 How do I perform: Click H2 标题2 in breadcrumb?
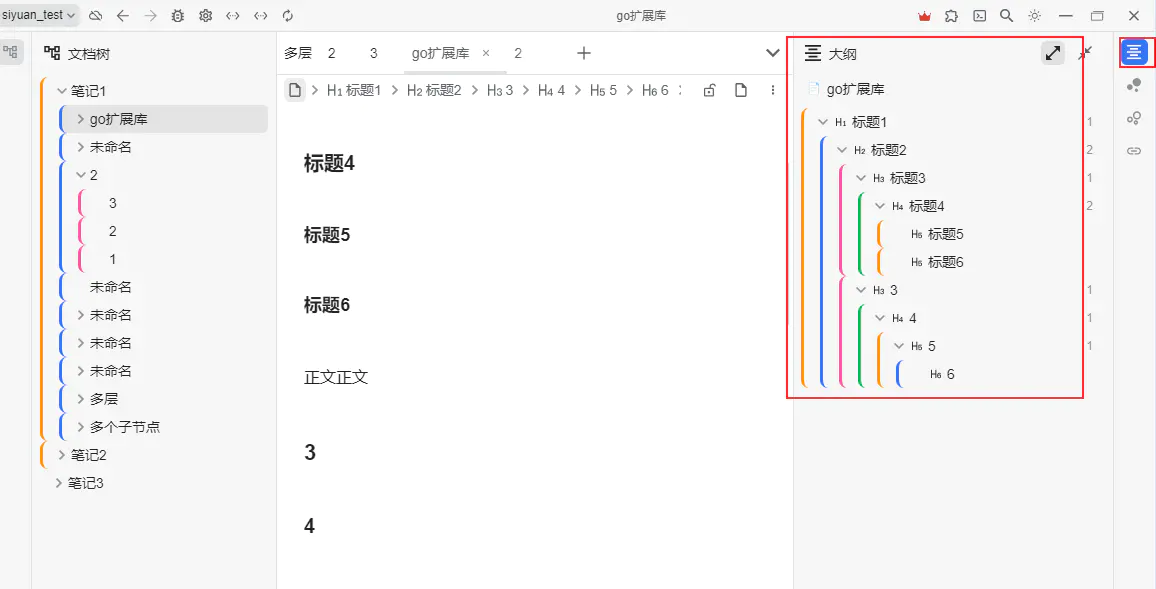tap(434, 90)
